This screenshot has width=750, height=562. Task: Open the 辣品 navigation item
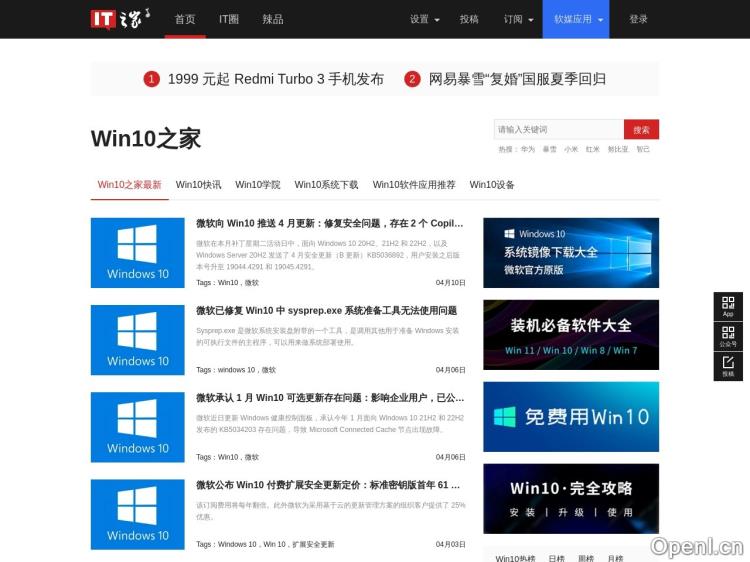(x=273, y=19)
